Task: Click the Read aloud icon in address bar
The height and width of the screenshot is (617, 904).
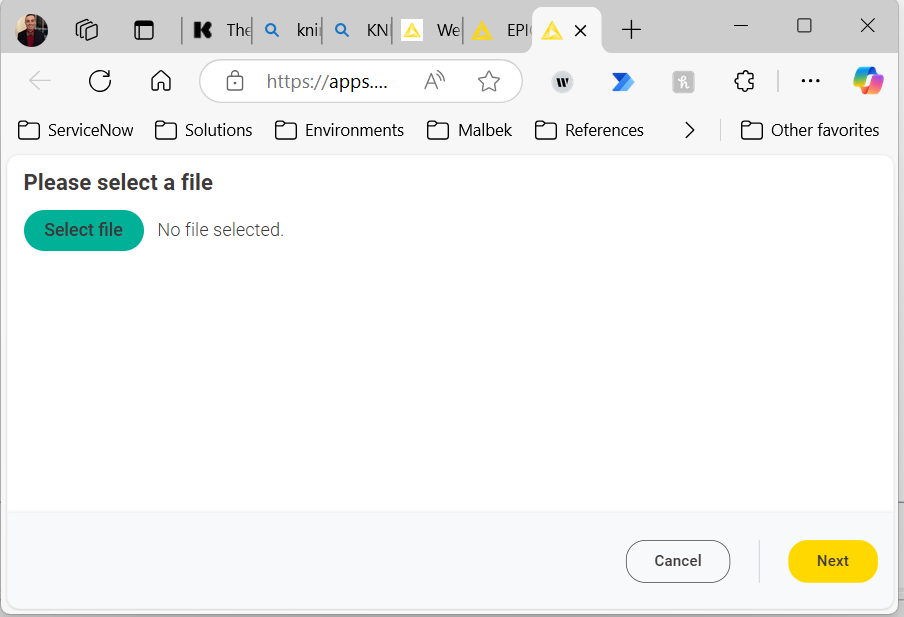Action: pos(435,81)
